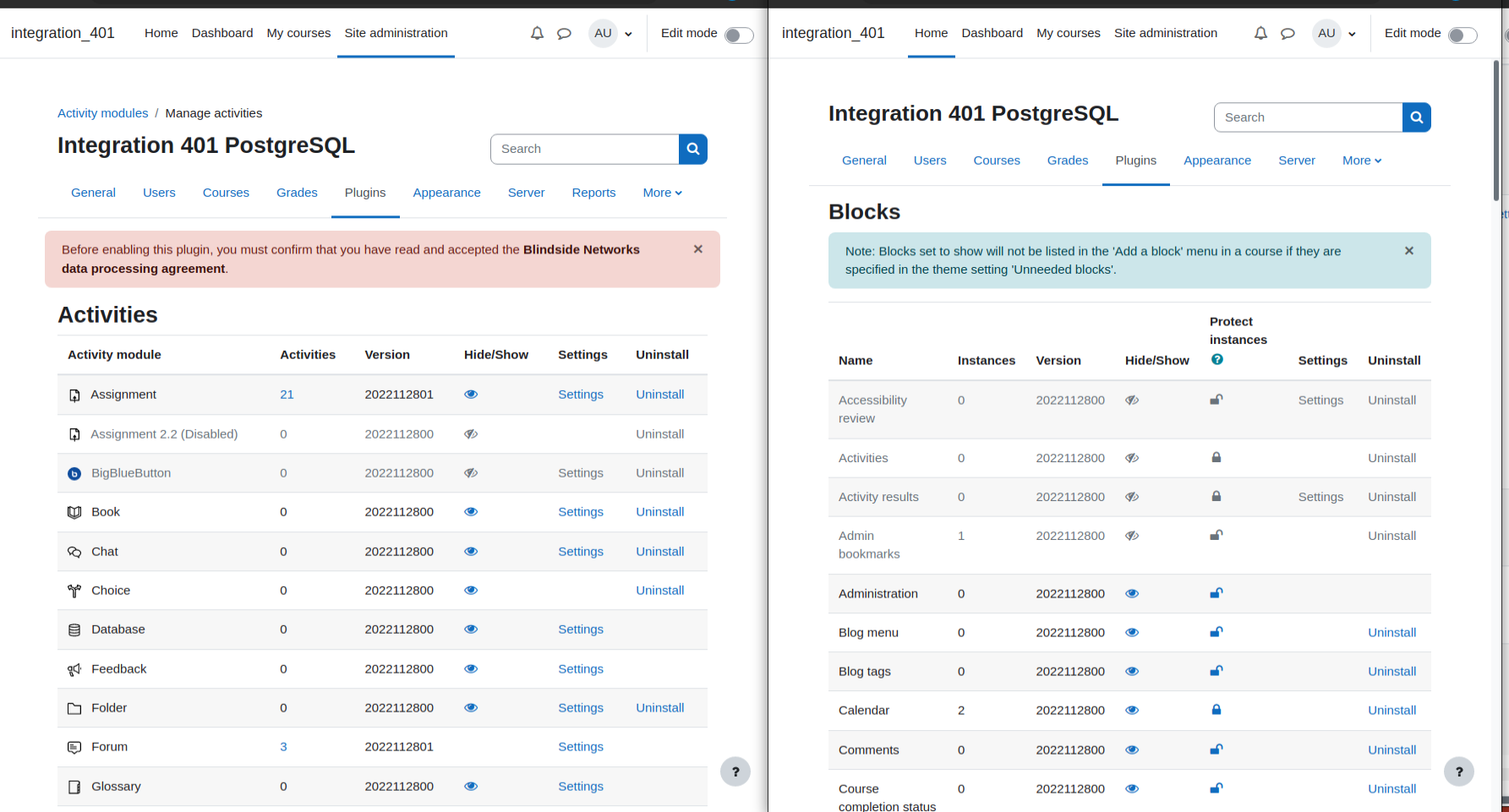Go to Dashboard in right window
1509x812 pixels.
992,33
